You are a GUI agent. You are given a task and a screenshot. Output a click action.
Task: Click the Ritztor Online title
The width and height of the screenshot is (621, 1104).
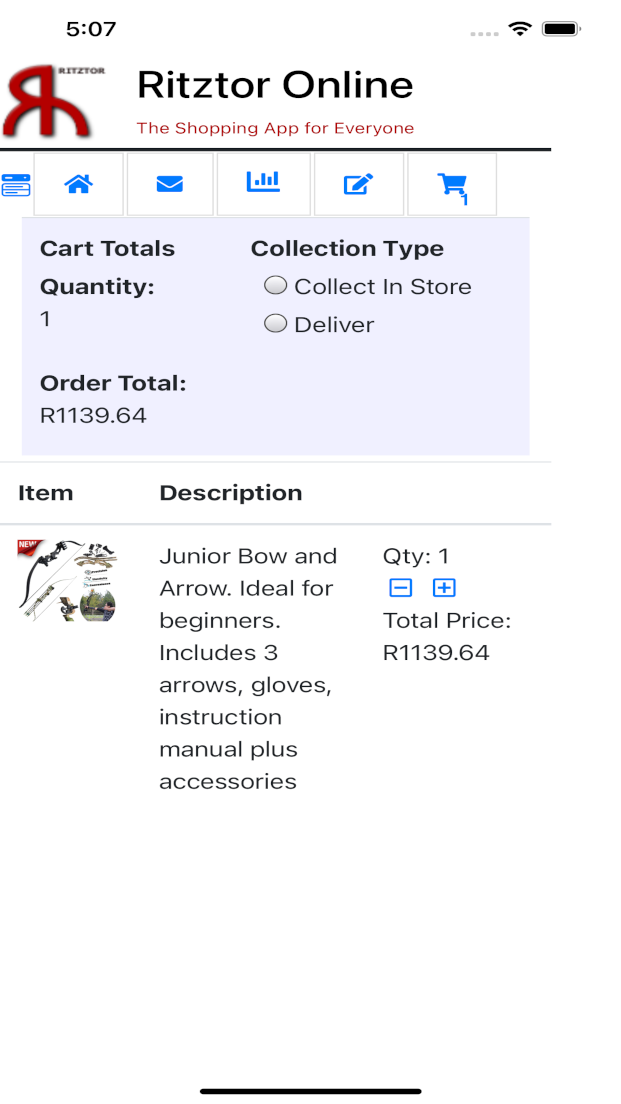click(x=275, y=85)
